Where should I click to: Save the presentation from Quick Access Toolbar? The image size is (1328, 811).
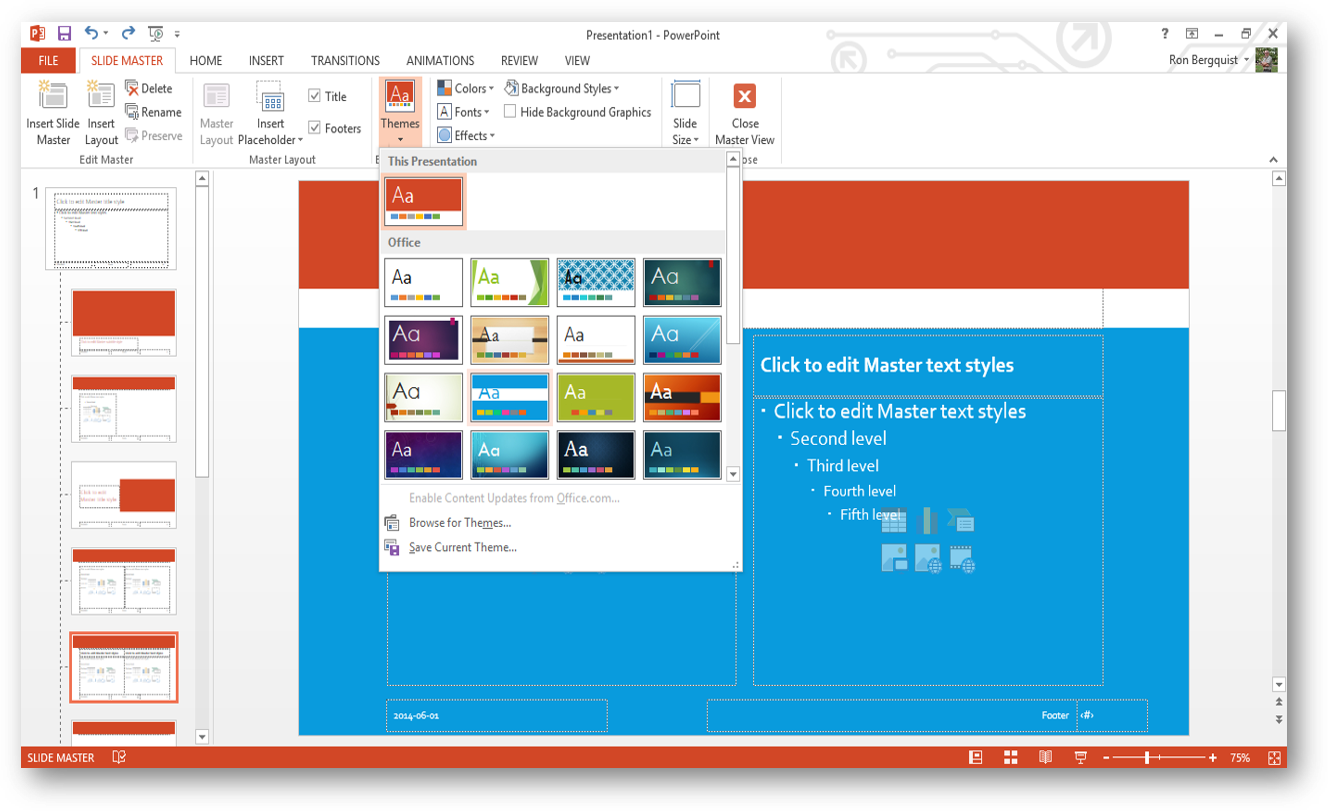[64, 34]
